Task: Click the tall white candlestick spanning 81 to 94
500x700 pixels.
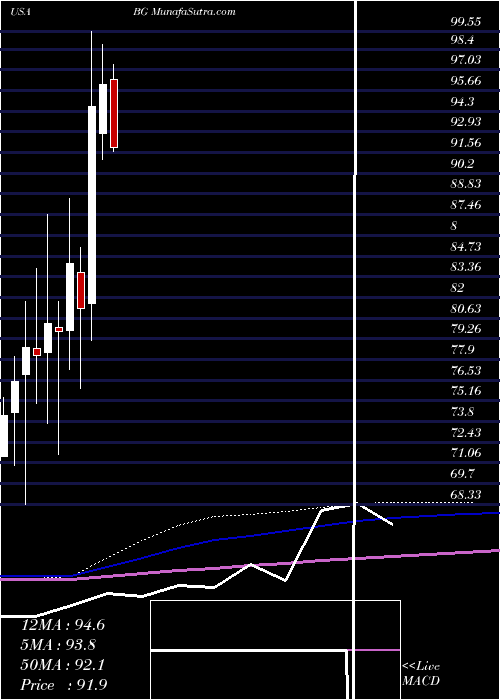Action: (x=92, y=205)
